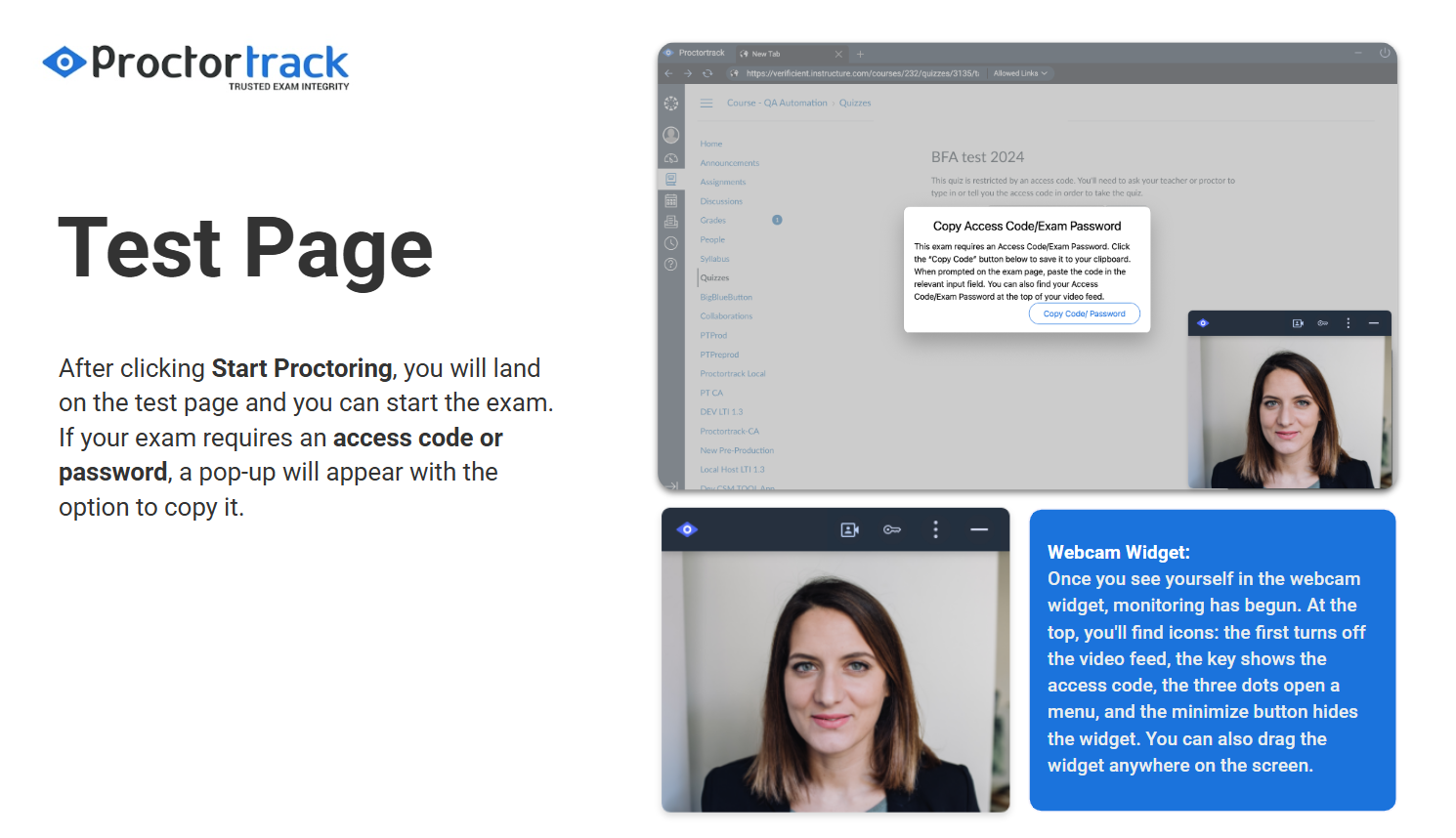Open Announcements in the course navigation
Screen dimensions: 1456x838
pos(730,163)
